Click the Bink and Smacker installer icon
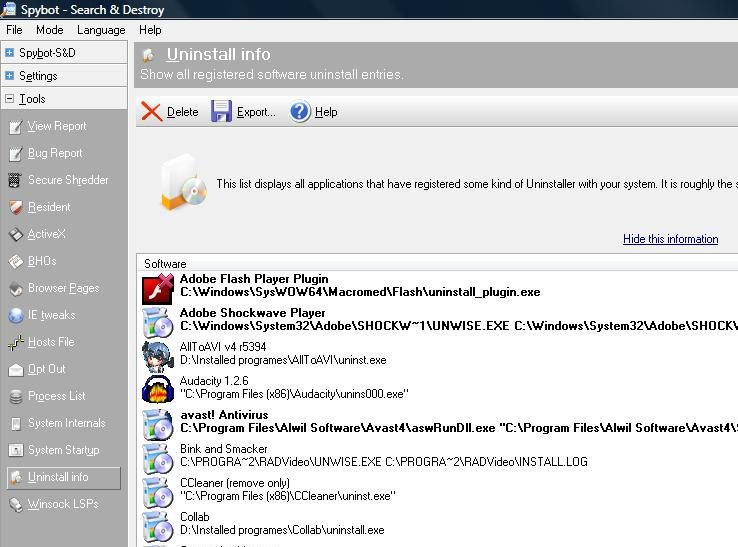 pos(158,458)
